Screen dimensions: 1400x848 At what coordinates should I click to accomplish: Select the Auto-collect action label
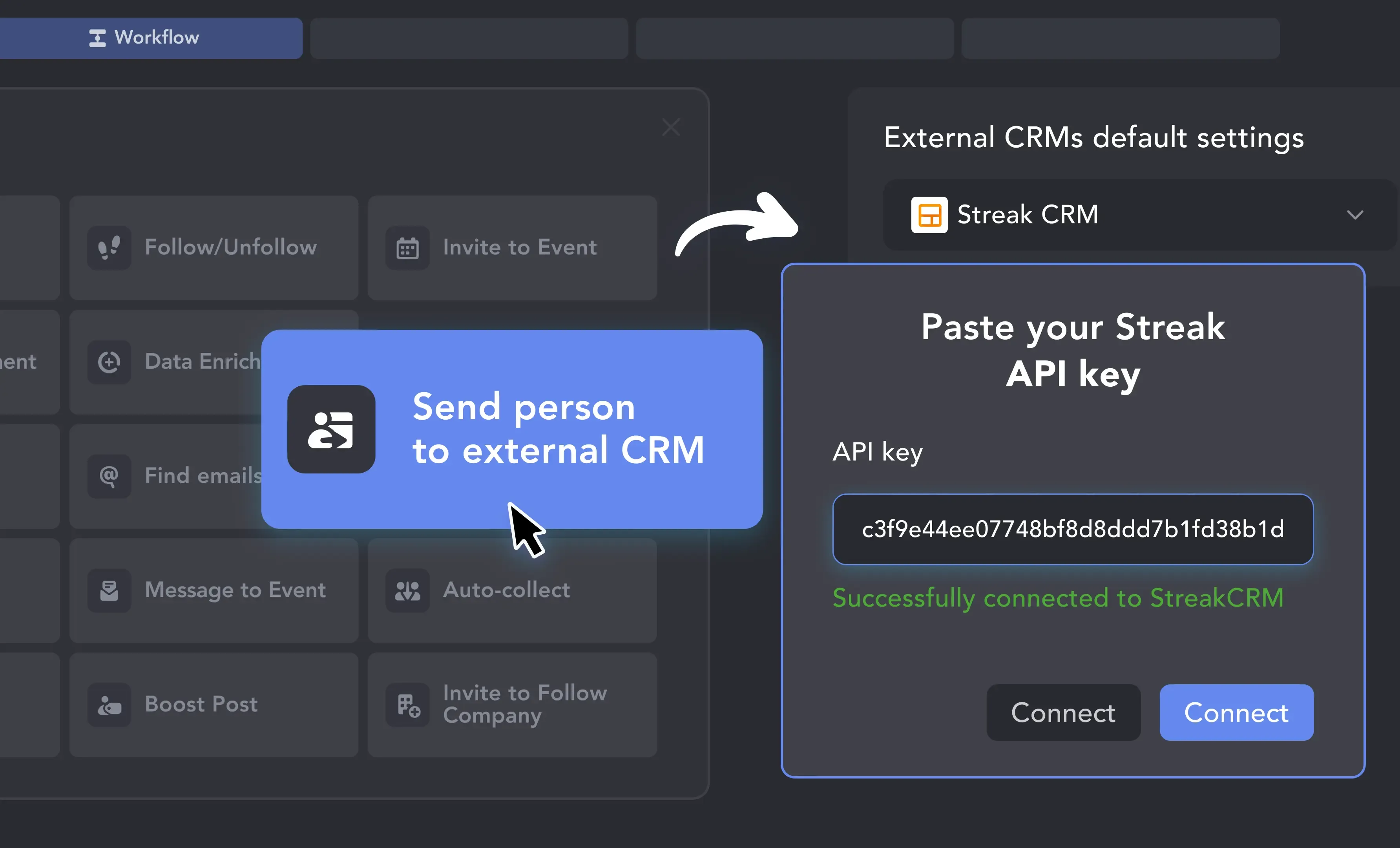tap(506, 590)
